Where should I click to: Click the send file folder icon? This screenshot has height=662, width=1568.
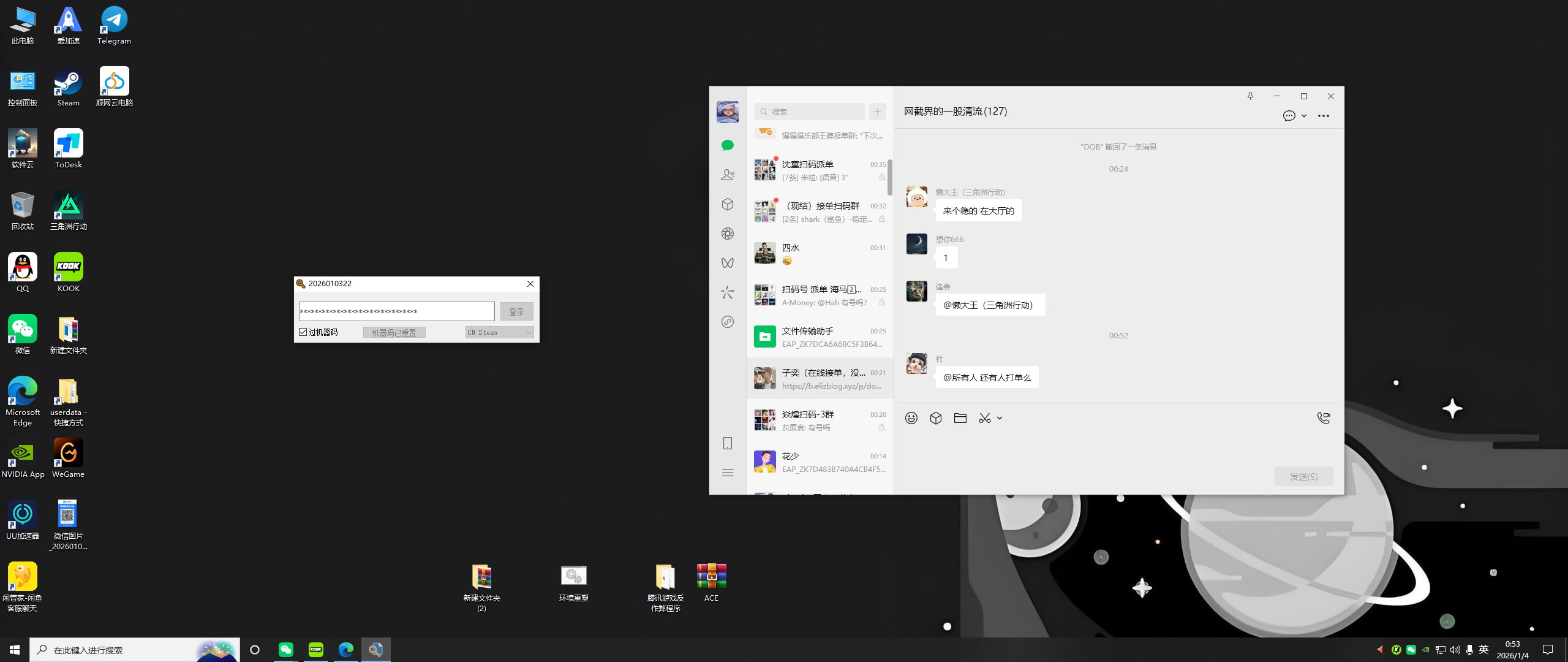tap(960, 418)
